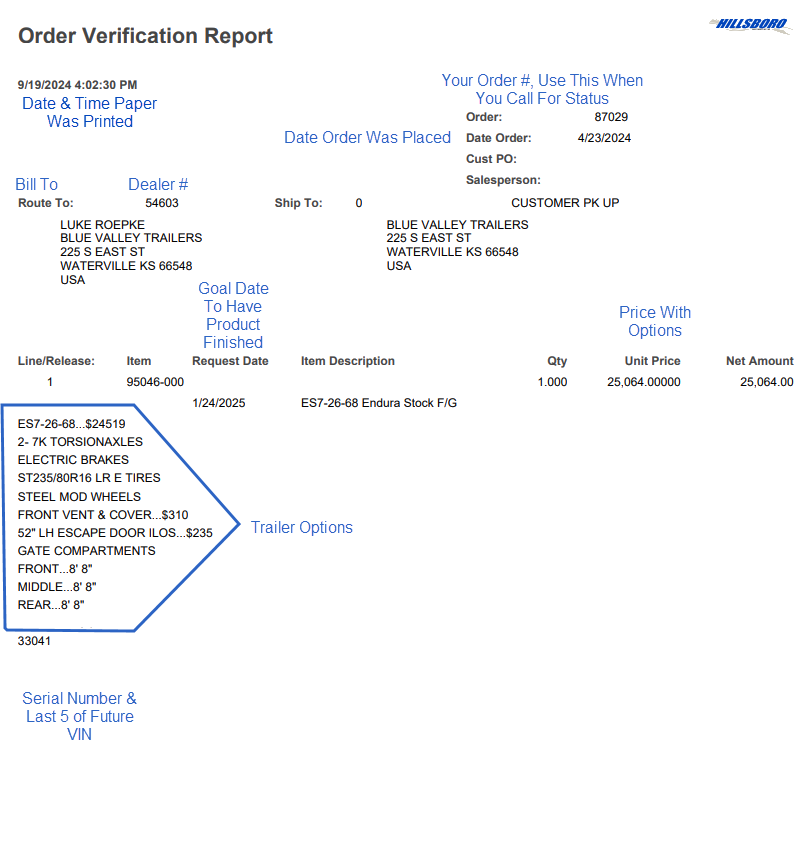Click WATERVILLE KS 66548 in bill-to address

pyautogui.click(x=126, y=266)
